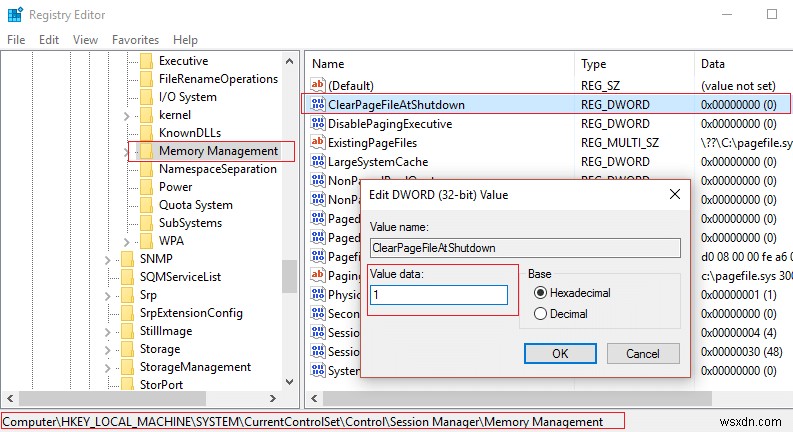
Task: Open the View menu
Action: tap(85, 39)
